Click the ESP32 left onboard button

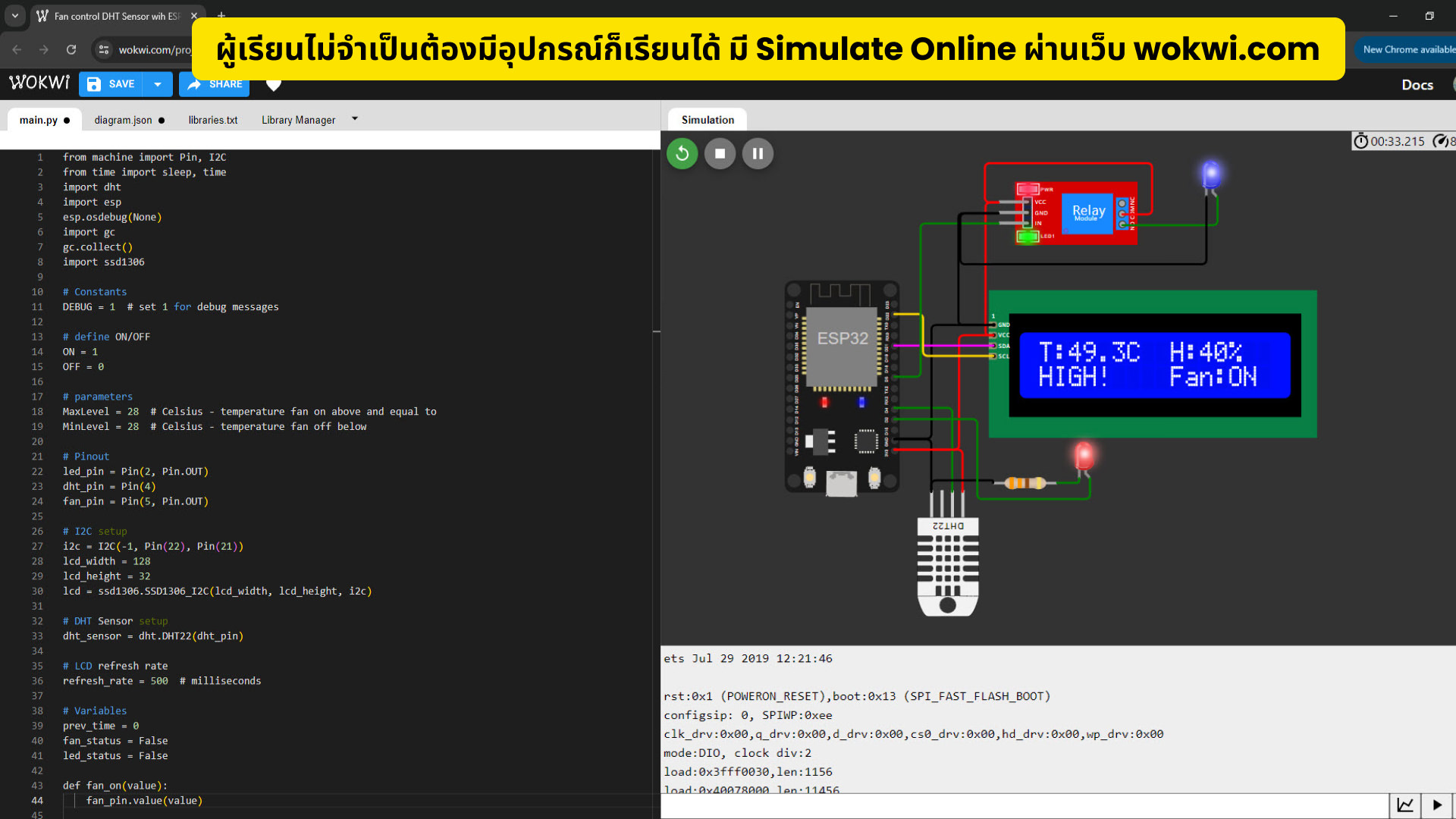pyautogui.click(x=809, y=478)
